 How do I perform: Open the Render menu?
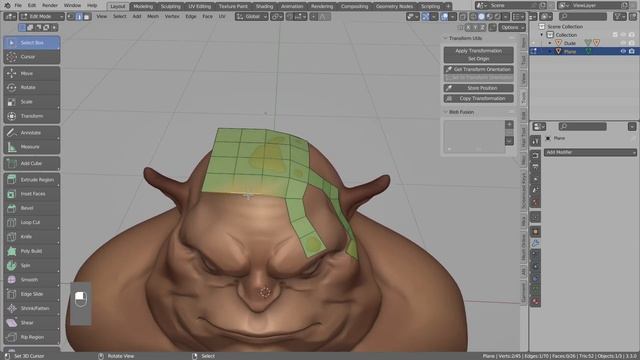(x=50, y=6)
